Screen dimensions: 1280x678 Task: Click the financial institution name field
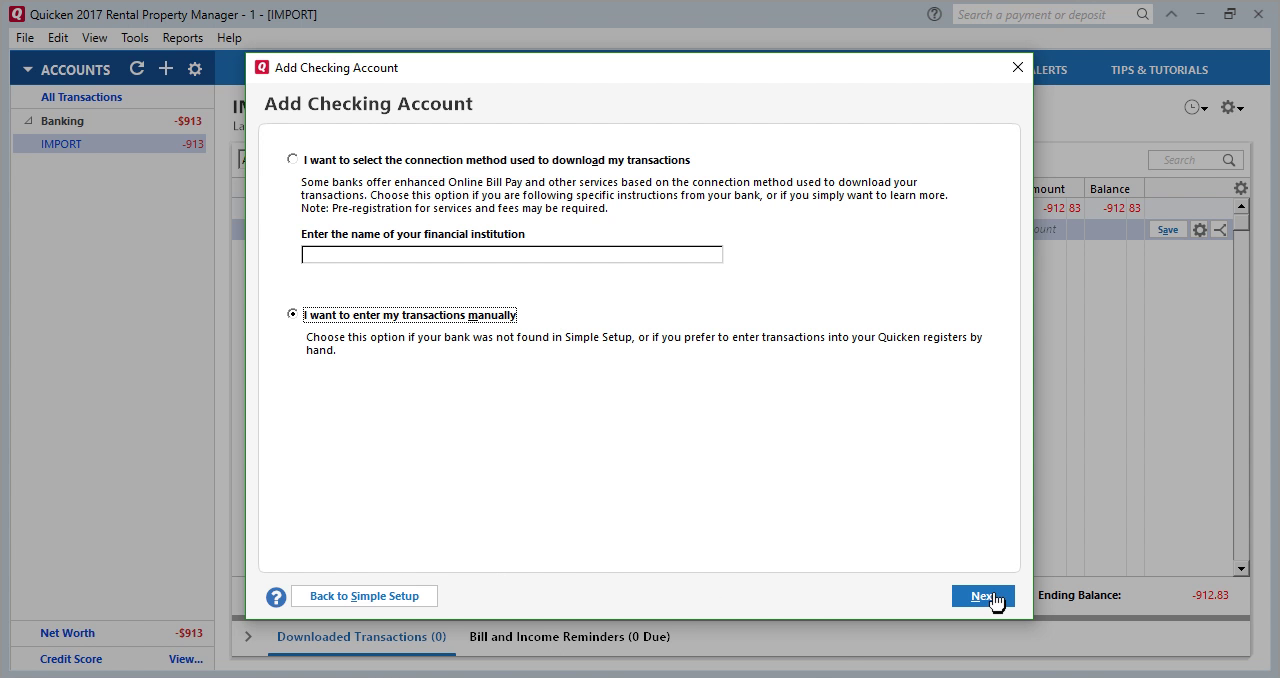512,255
